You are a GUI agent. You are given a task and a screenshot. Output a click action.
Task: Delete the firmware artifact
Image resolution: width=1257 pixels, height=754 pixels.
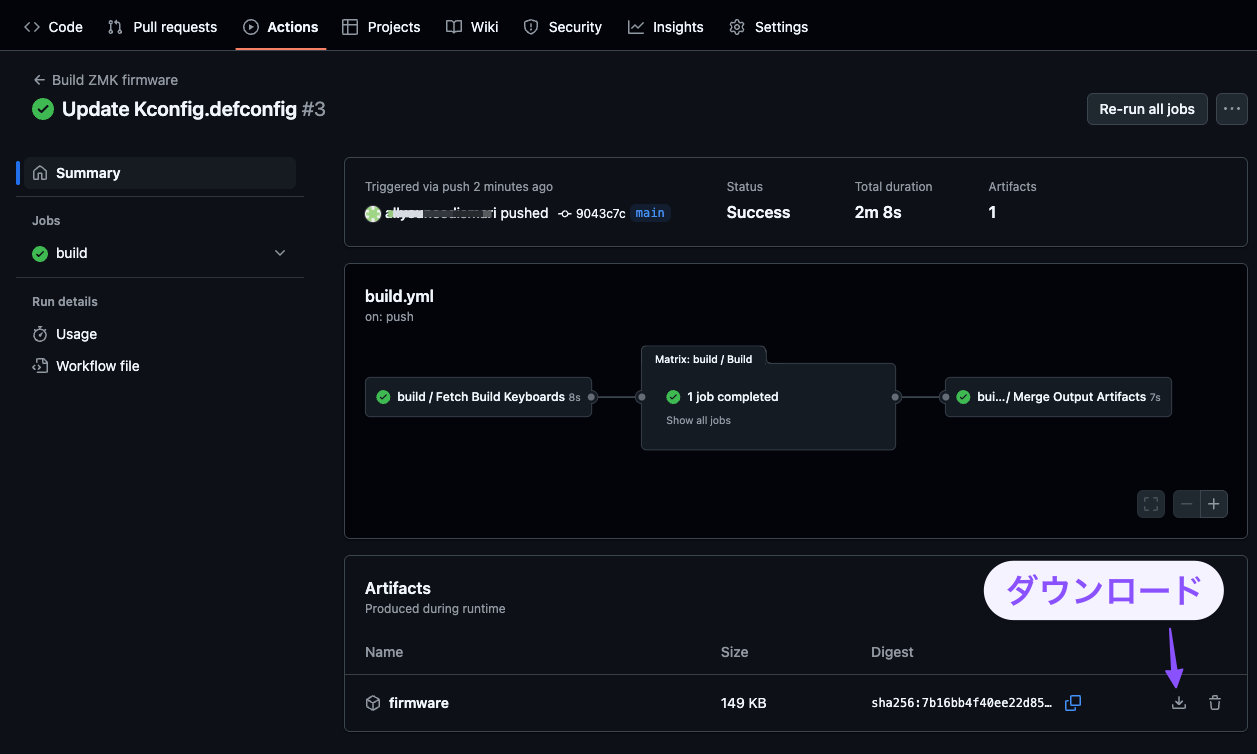pos(1215,703)
